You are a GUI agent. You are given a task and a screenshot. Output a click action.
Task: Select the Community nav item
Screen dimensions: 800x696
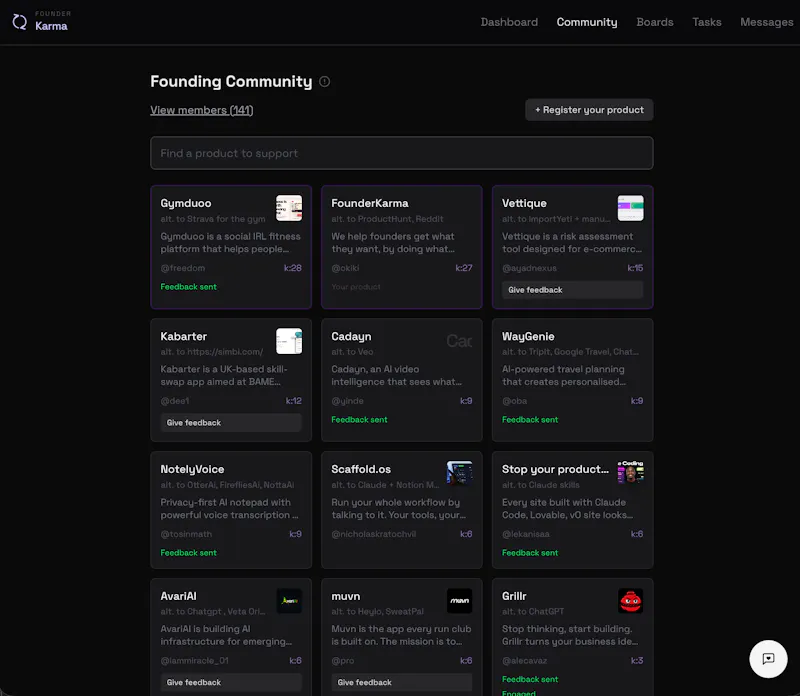click(587, 22)
